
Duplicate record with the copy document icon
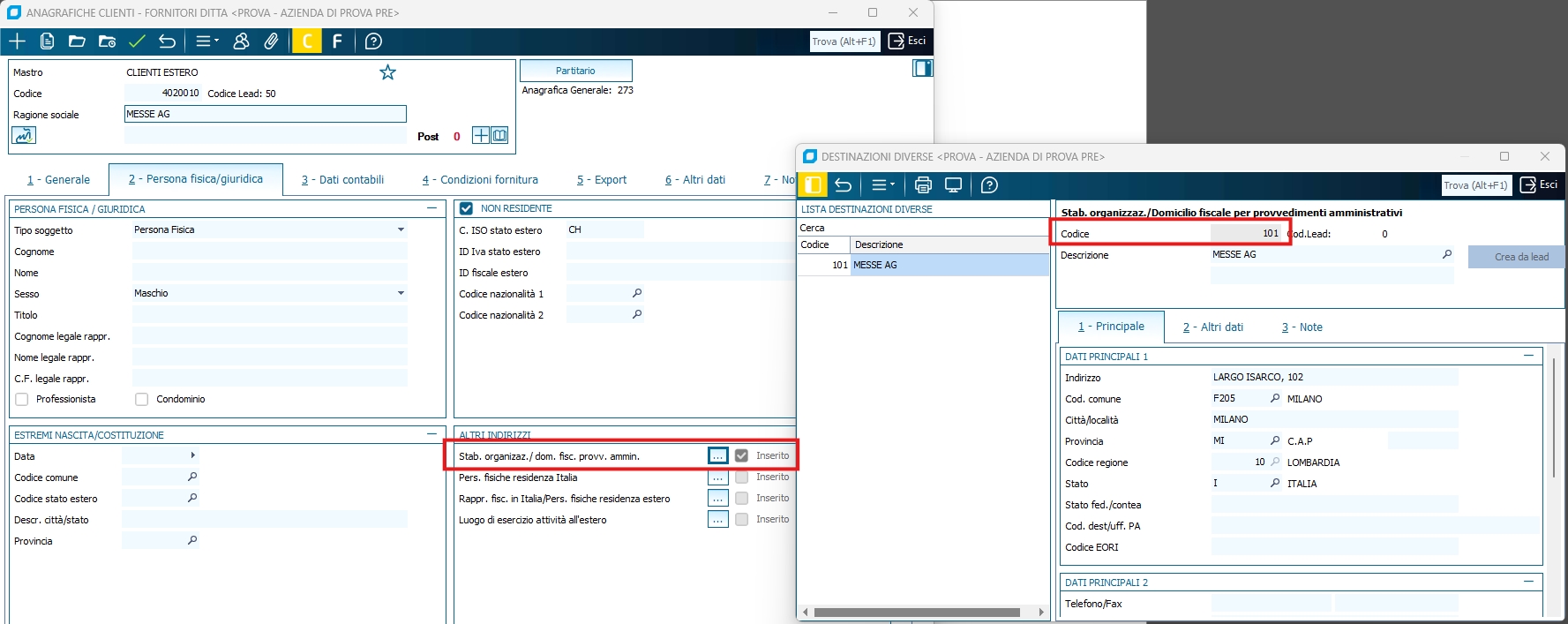point(48,41)
